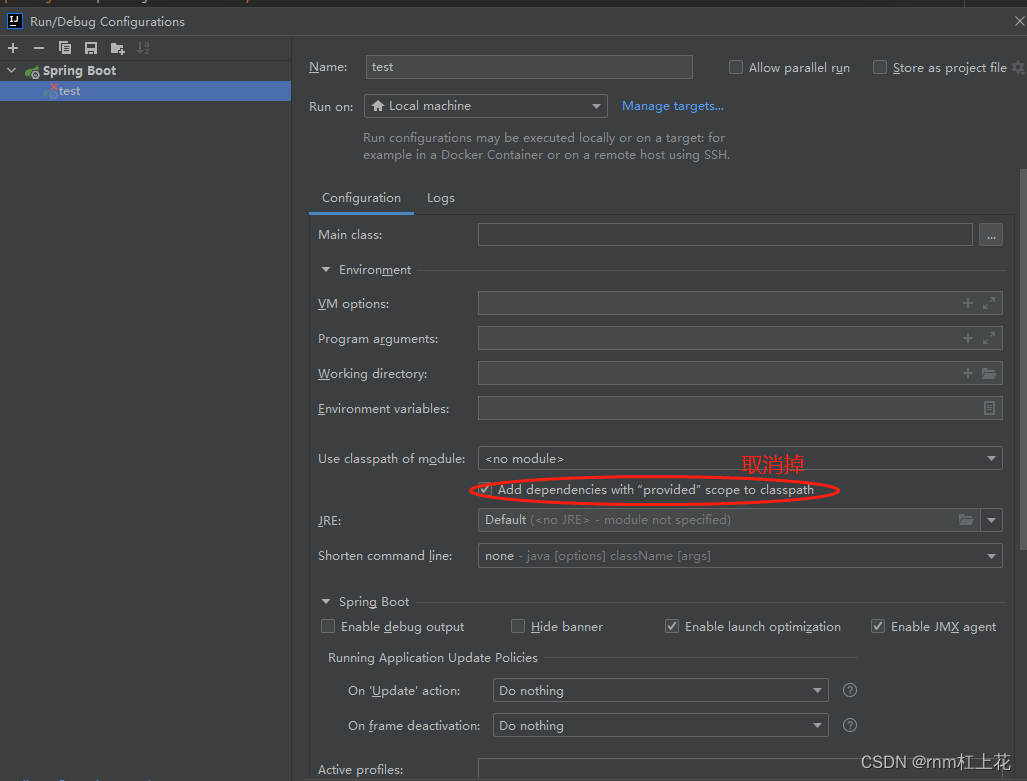Viewport: 1027px width, 781px height.
Task: Click the vertical scrollbar of settings panel
Action: point(1023,359)
